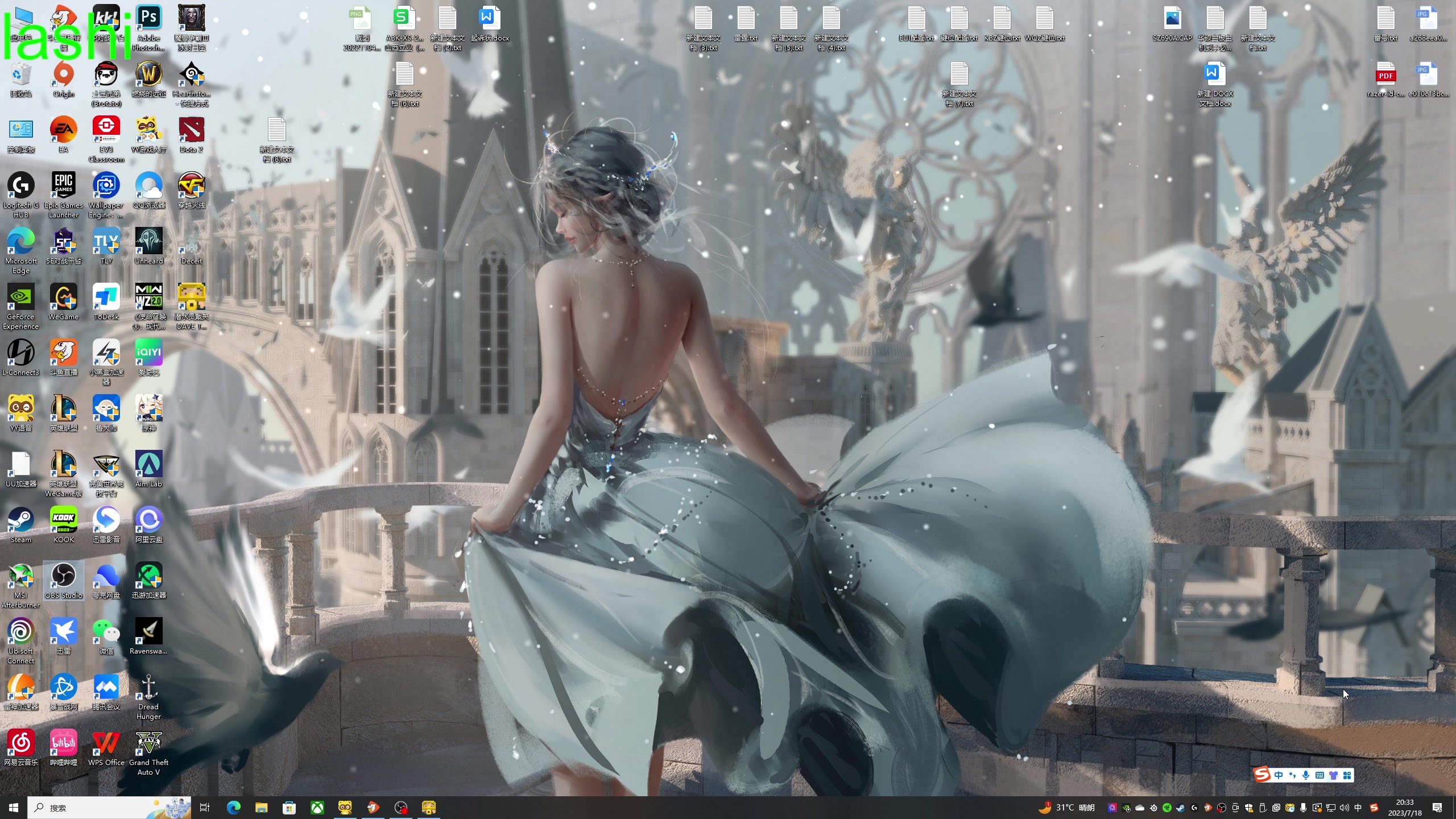This screenshot has height=819, width=1456.
Task: Launch Grand Theft Auto V shortcut
Action: tap(148, 752)
